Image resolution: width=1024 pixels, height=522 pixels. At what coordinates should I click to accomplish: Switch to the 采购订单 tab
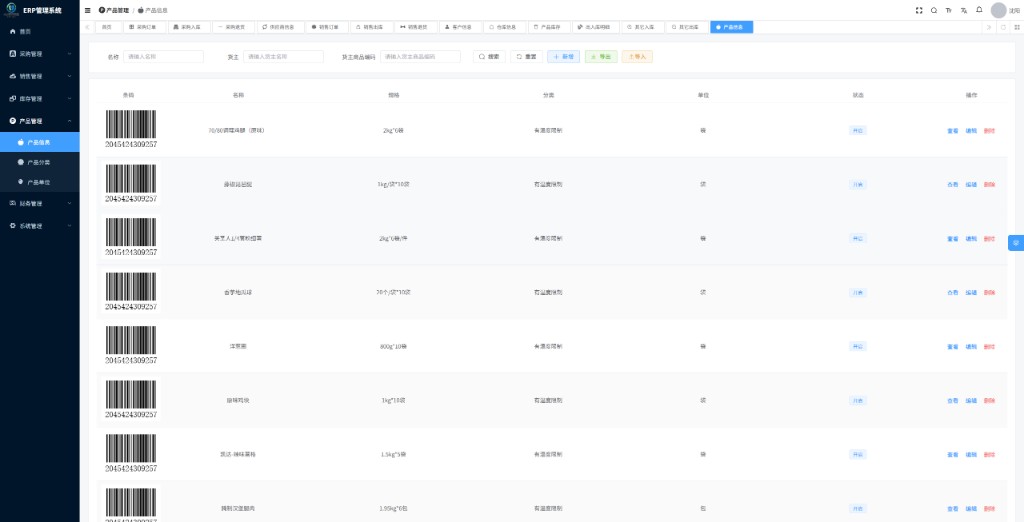144,27
